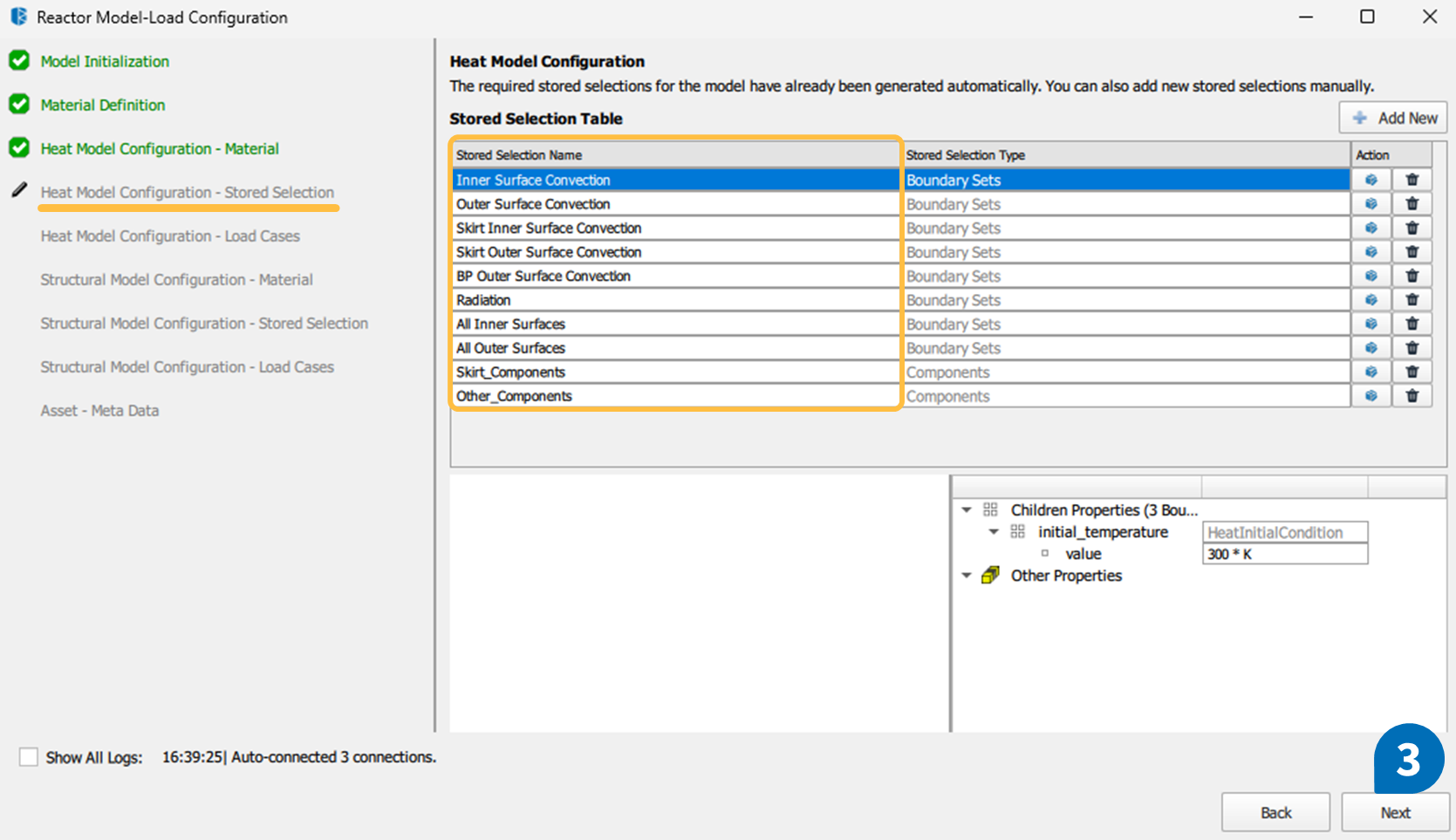Click the view icon for All Inner Surfaces row

[1371, 324]
